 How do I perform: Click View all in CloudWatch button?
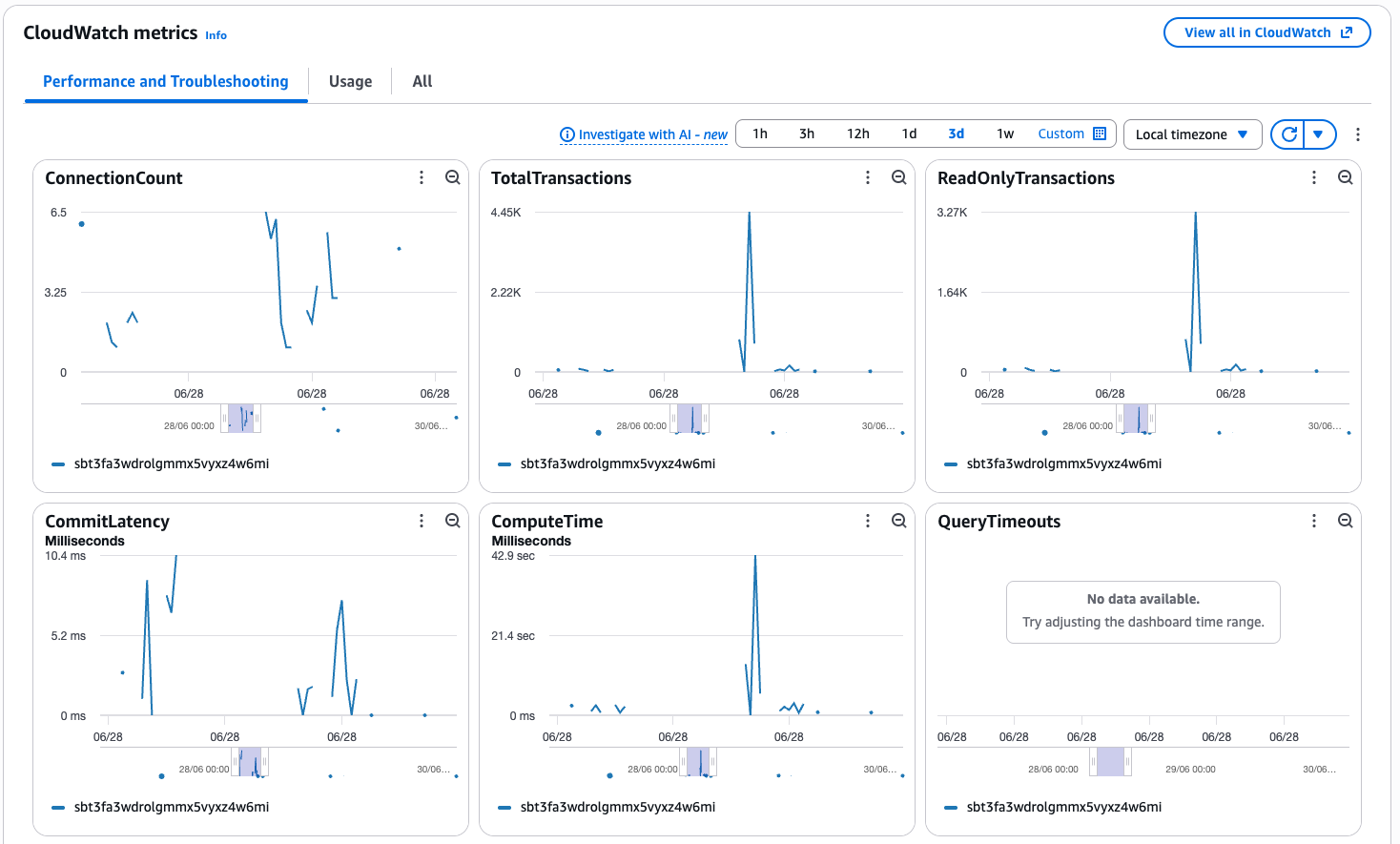[1267, 32]
